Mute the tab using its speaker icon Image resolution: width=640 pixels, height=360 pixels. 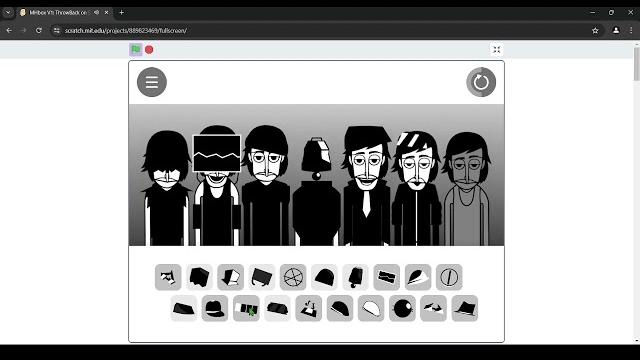pyautogui.click(x=96, y=13)
